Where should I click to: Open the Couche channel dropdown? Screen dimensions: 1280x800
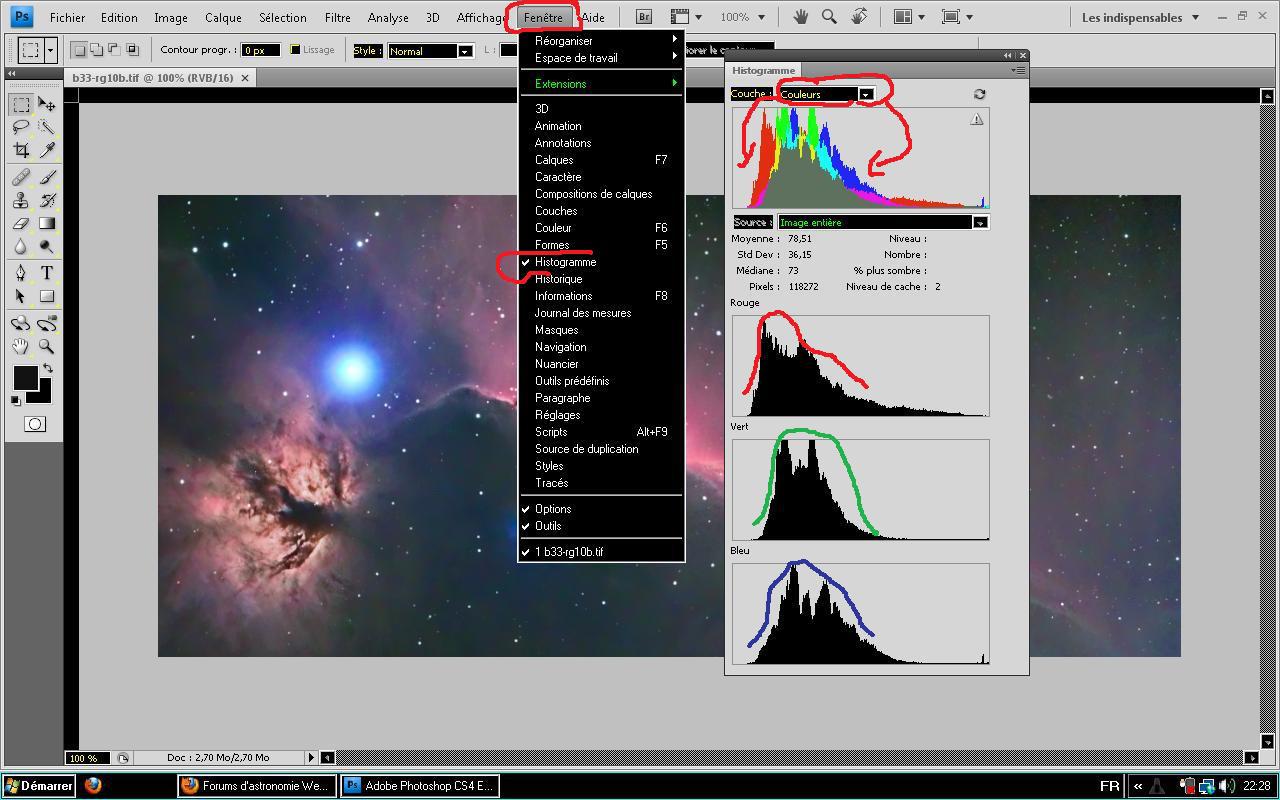[866, 94]
